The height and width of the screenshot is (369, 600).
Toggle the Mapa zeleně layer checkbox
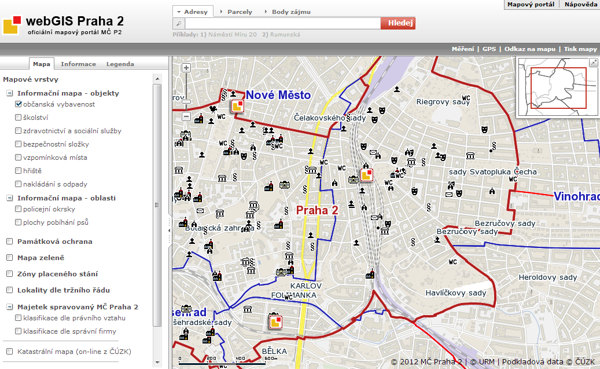tap(10, 258)
